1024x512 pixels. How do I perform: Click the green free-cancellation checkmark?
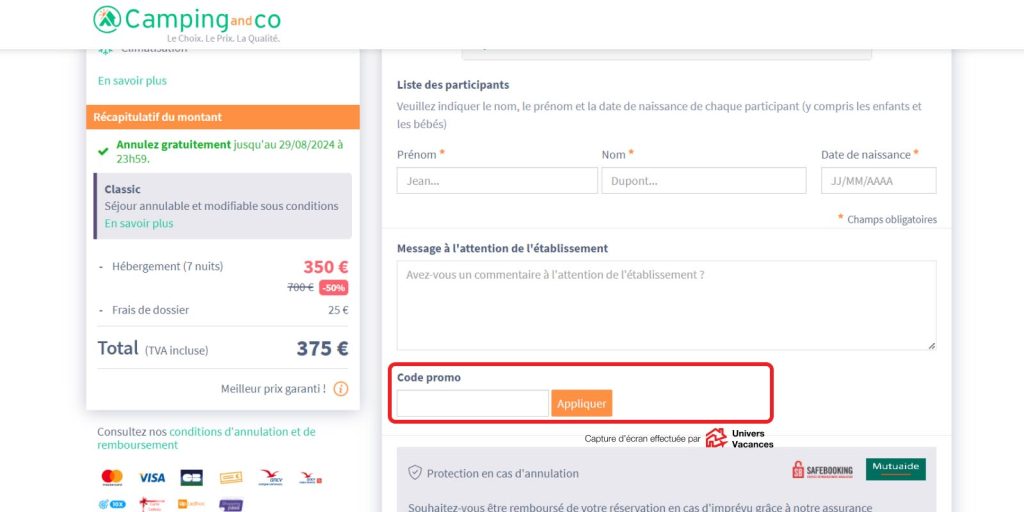[x=103, y=151]
